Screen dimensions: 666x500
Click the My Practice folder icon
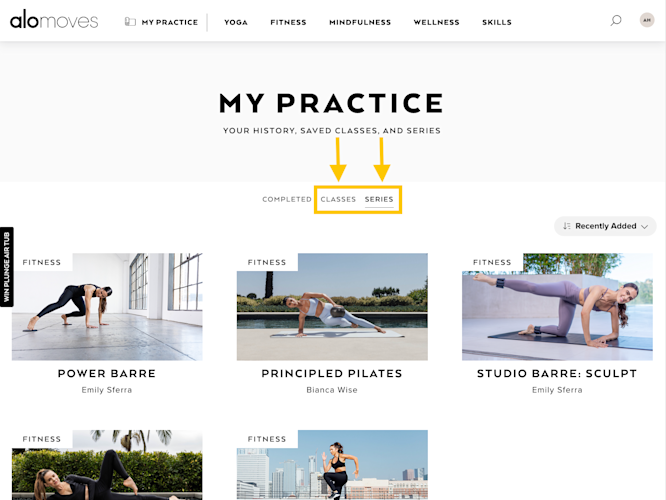(130, 22)
